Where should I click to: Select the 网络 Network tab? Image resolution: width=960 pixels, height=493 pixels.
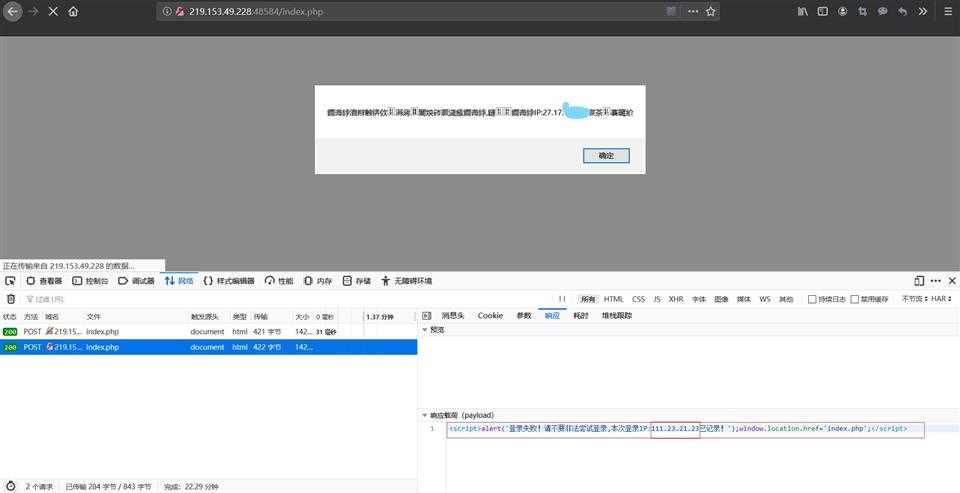point(179,281)
